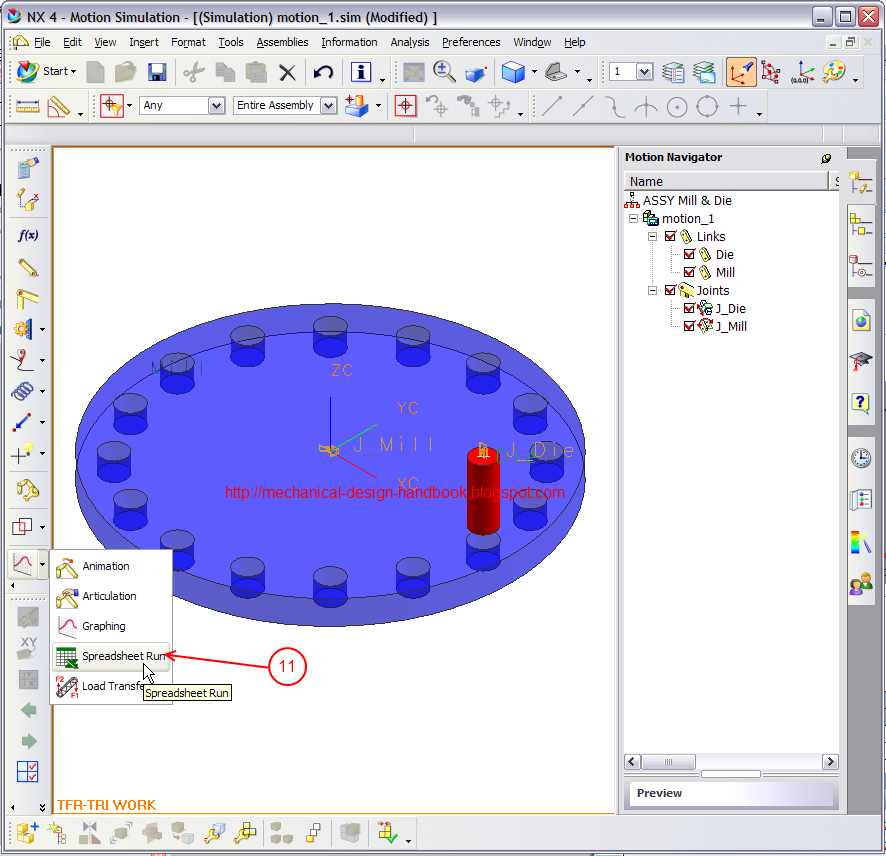This screenshot has width=886, height=856.
Task: Collapse the Joints tree node
Action: tap(653, 290)
